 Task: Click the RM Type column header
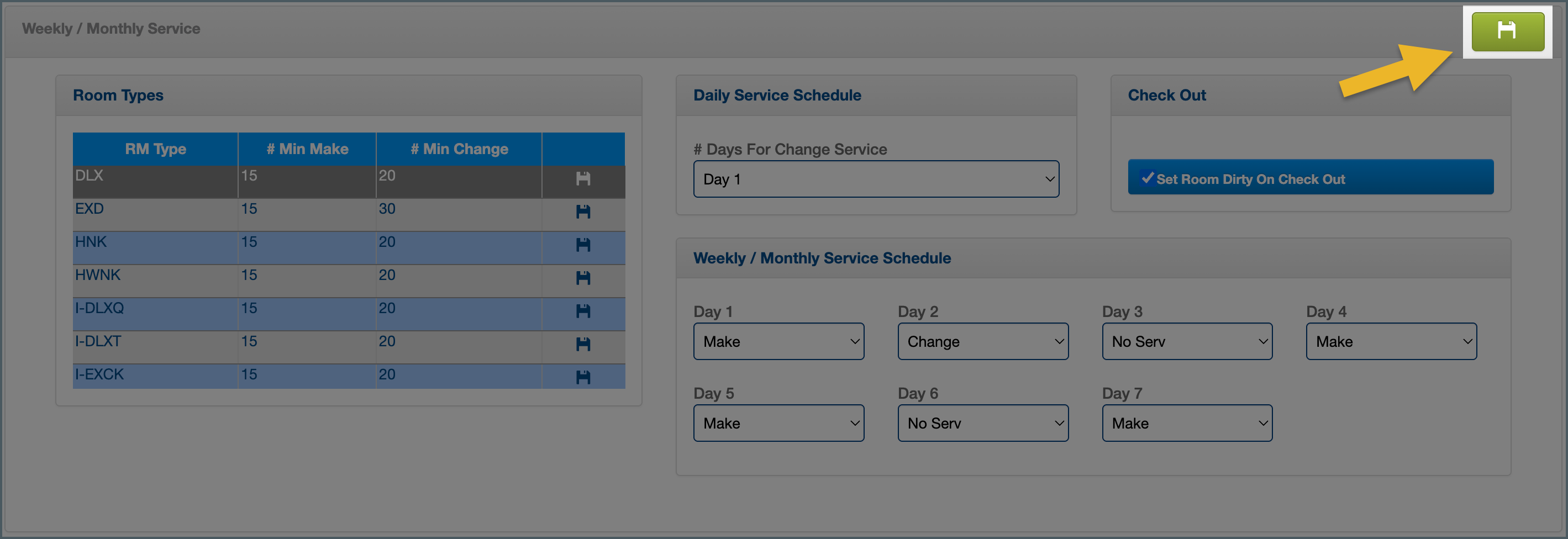pyautogui.click(x=155, y=149)
